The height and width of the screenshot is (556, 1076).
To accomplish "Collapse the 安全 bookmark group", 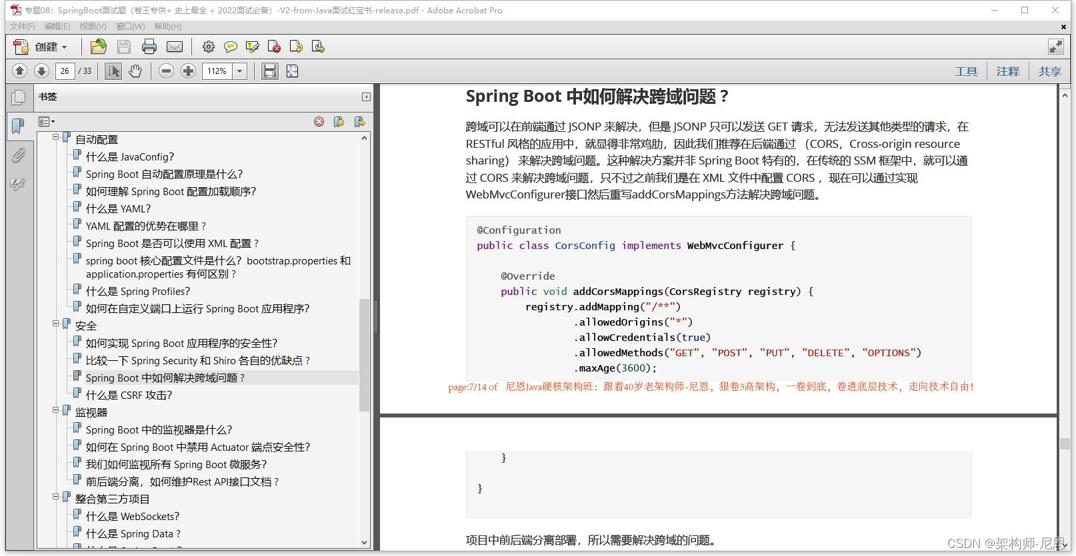I will 56,323.
